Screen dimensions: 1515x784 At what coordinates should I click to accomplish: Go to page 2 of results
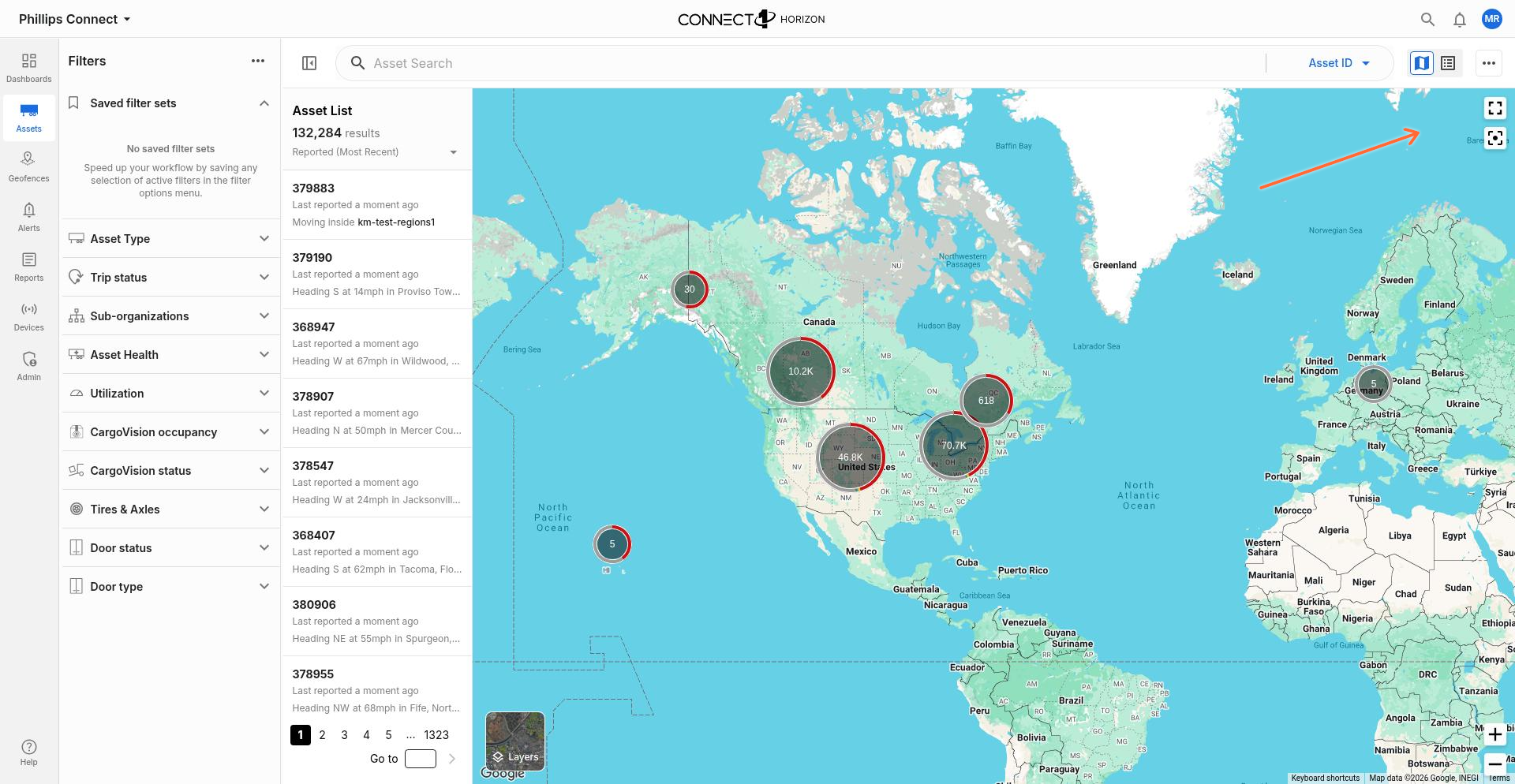click(322, 735)
